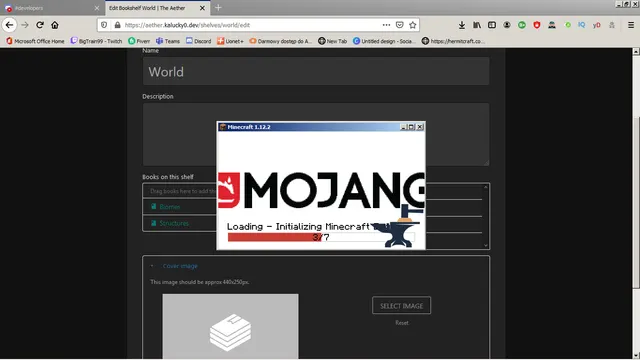The width and height of the screenshot is (640, 360).
Task: Open the Teams bookmark
Action: click(168, 41)
